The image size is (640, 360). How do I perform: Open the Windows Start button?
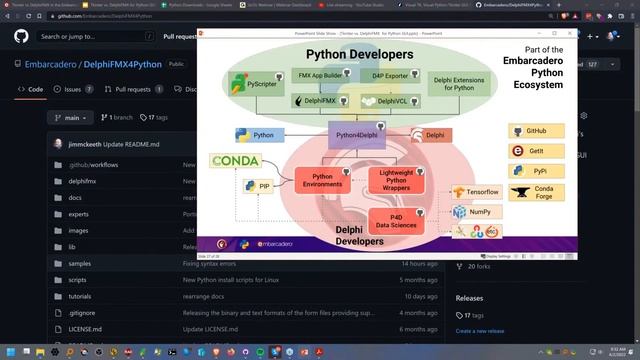click(11, 352)
